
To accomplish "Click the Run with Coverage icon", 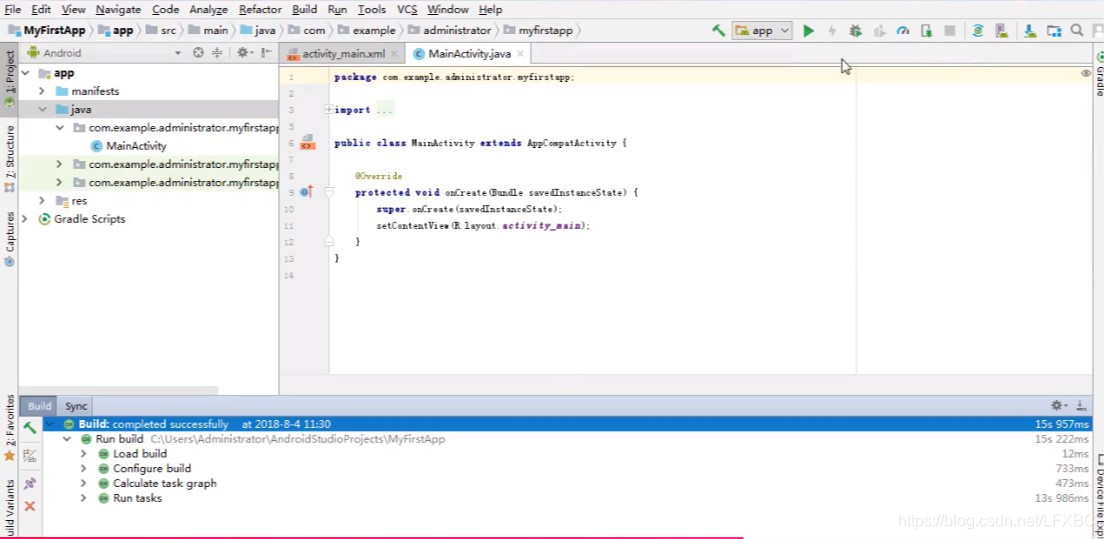I will pos(879,30).
